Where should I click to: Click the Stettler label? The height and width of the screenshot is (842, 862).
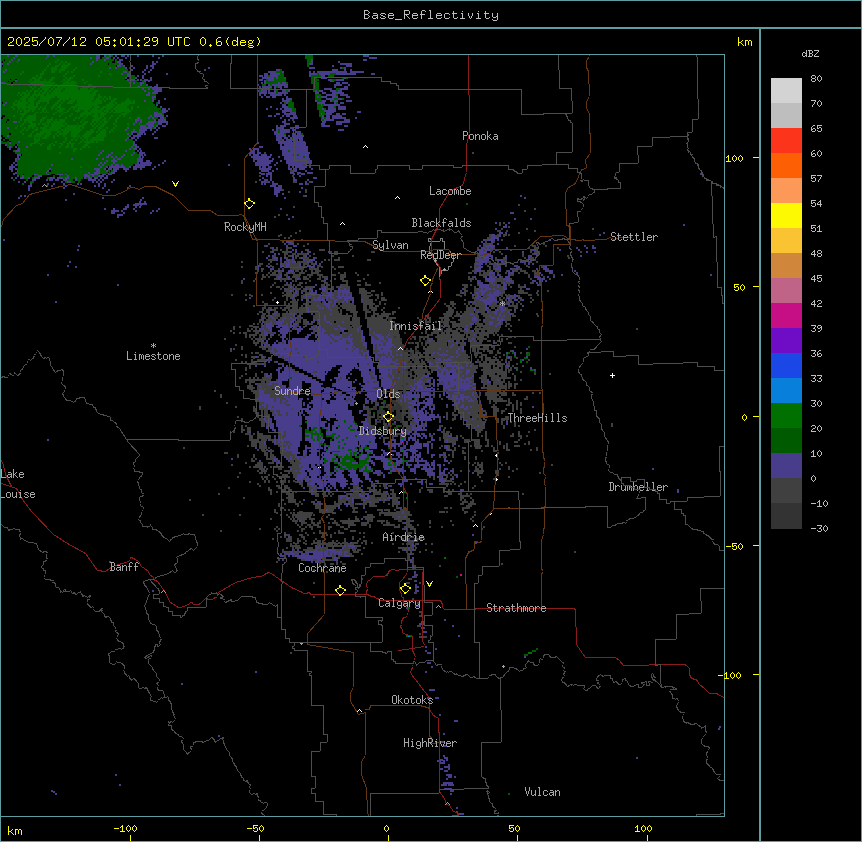pos(634,237)
